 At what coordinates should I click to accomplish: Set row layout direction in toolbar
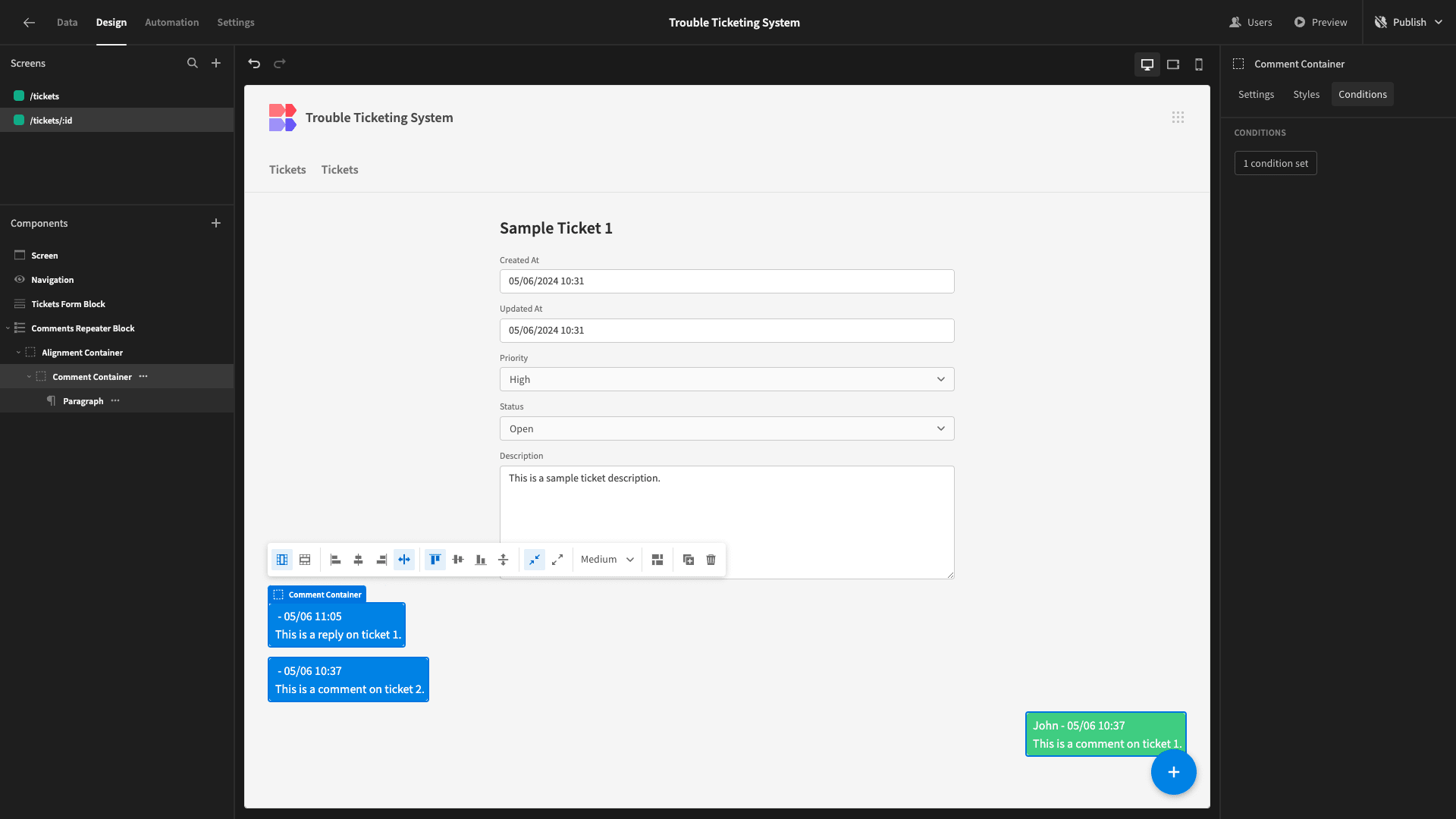pyautogui.click(x=305, y=560)
